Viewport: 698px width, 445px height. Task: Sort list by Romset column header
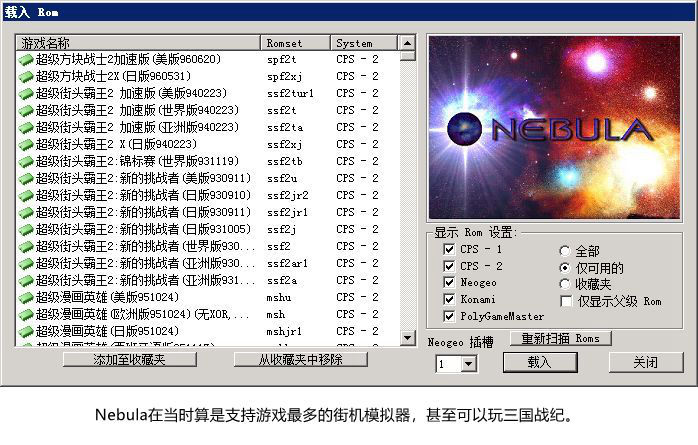(296, 43)
